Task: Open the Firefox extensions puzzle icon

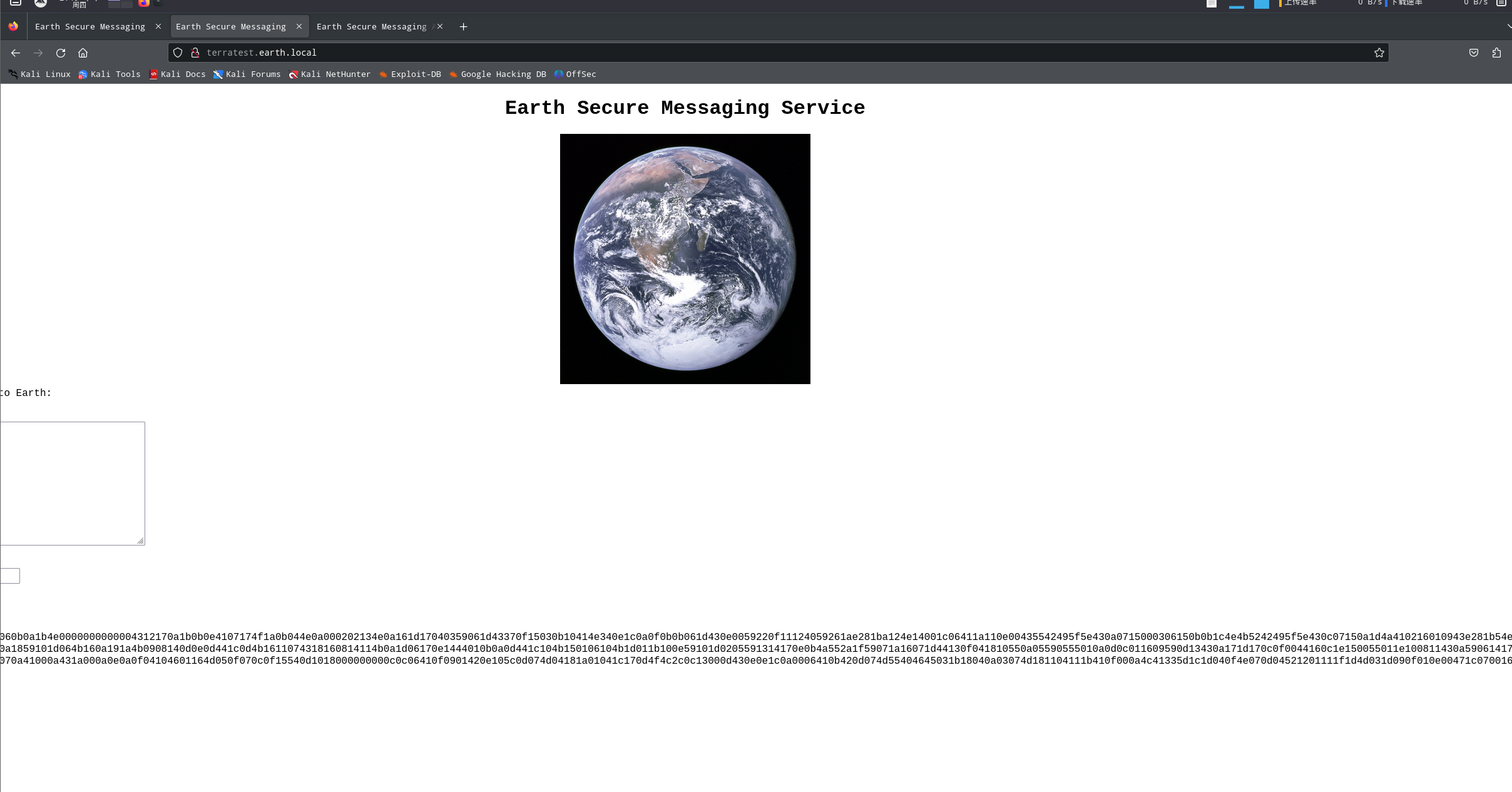Action: point(1496,53)
